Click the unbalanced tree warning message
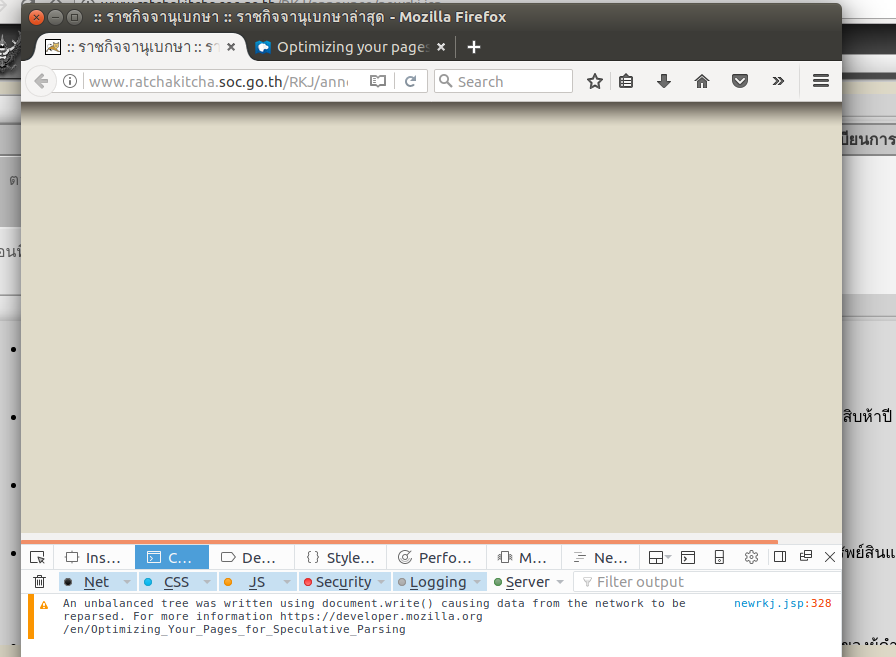 tap(374, 616)
